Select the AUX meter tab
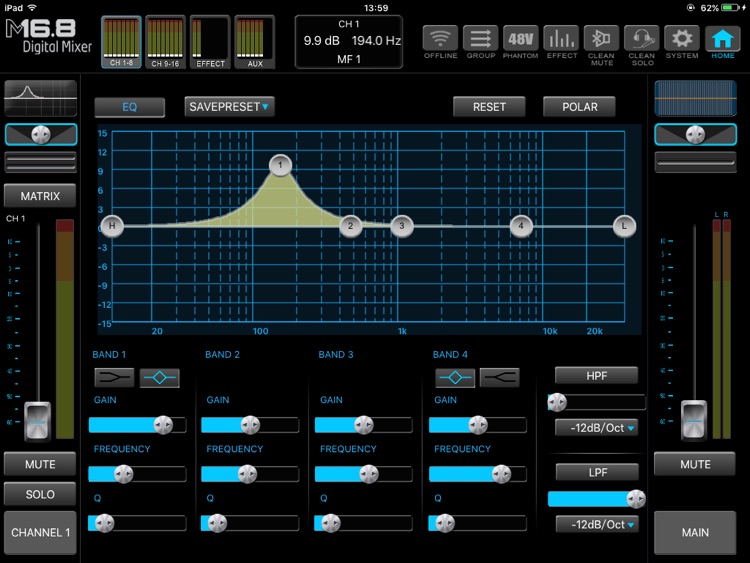Image resolution: width=750 pixels, height=563 pixels. coord(254,42)
